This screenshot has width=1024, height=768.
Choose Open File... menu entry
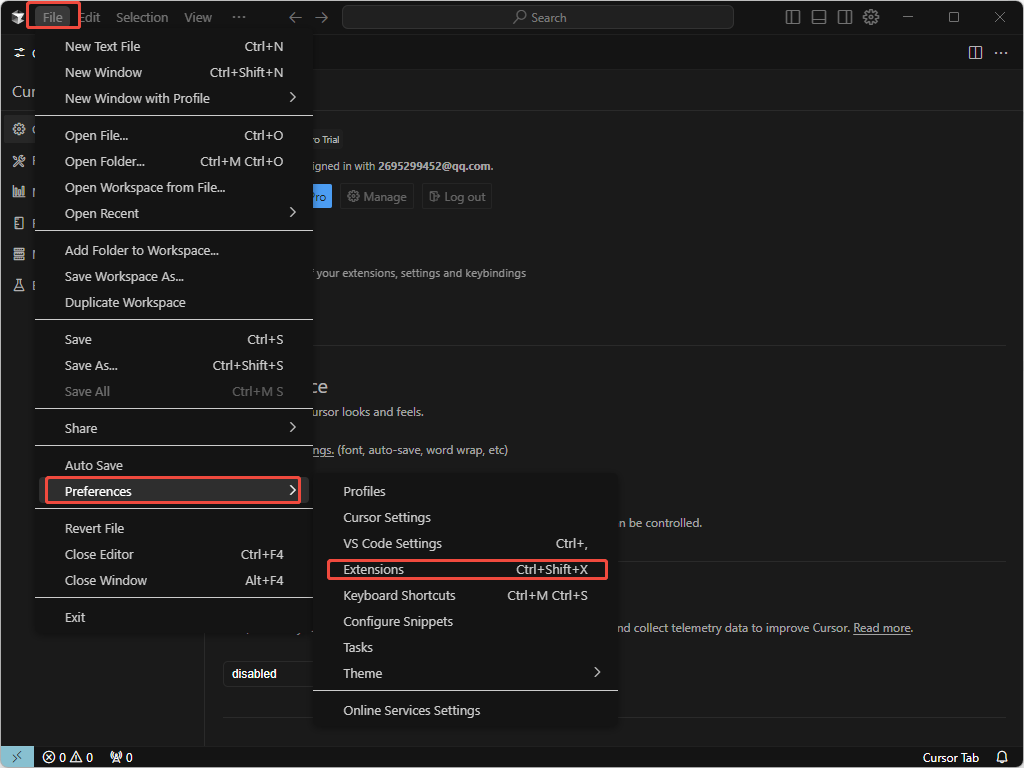pyautogui.click(x=174, y=135)
